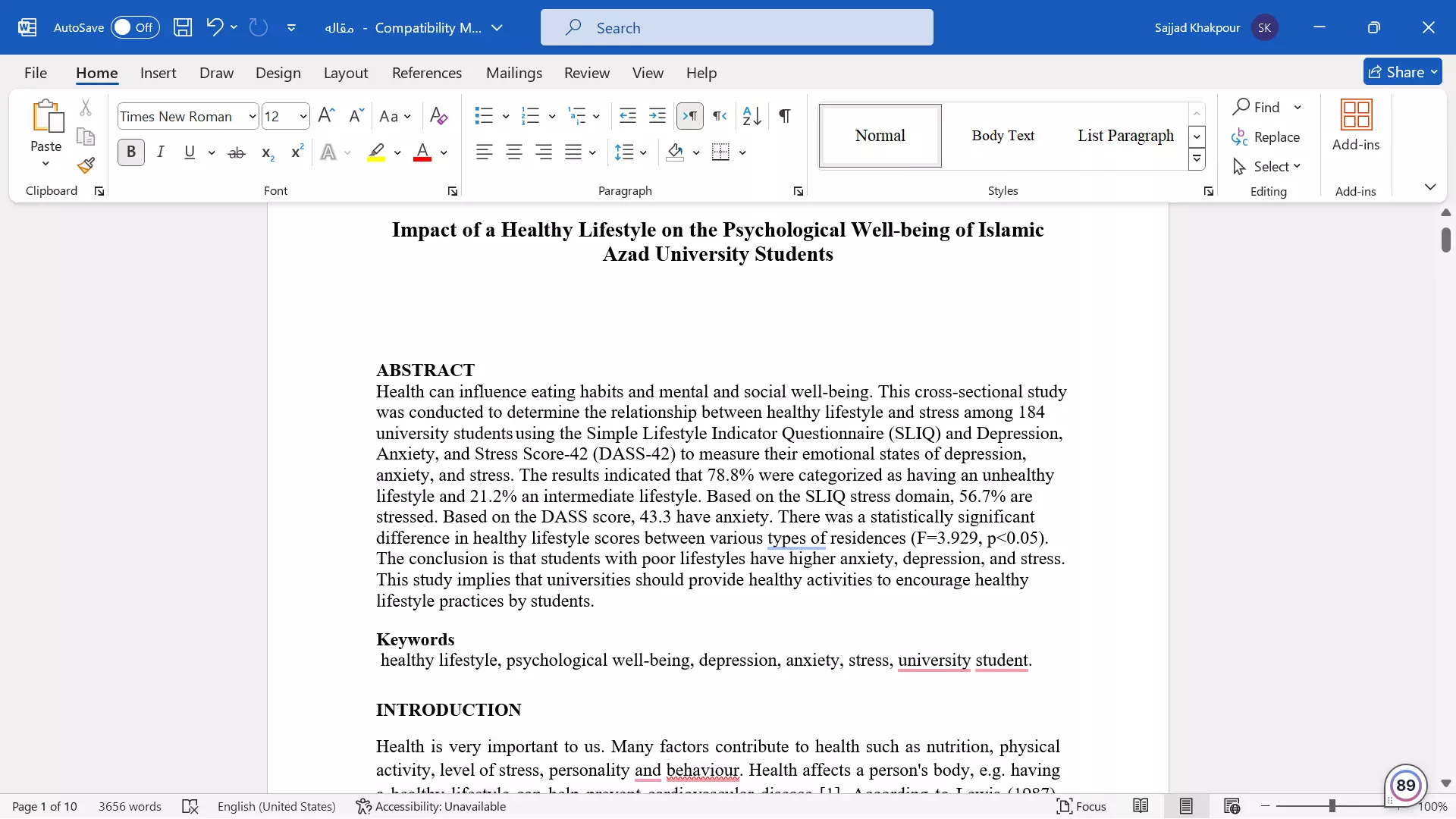Image resolution: width=1456 pixels, height=819 pixels.
Task: Open the font color dropdown arrow
Action: point(444,152)
